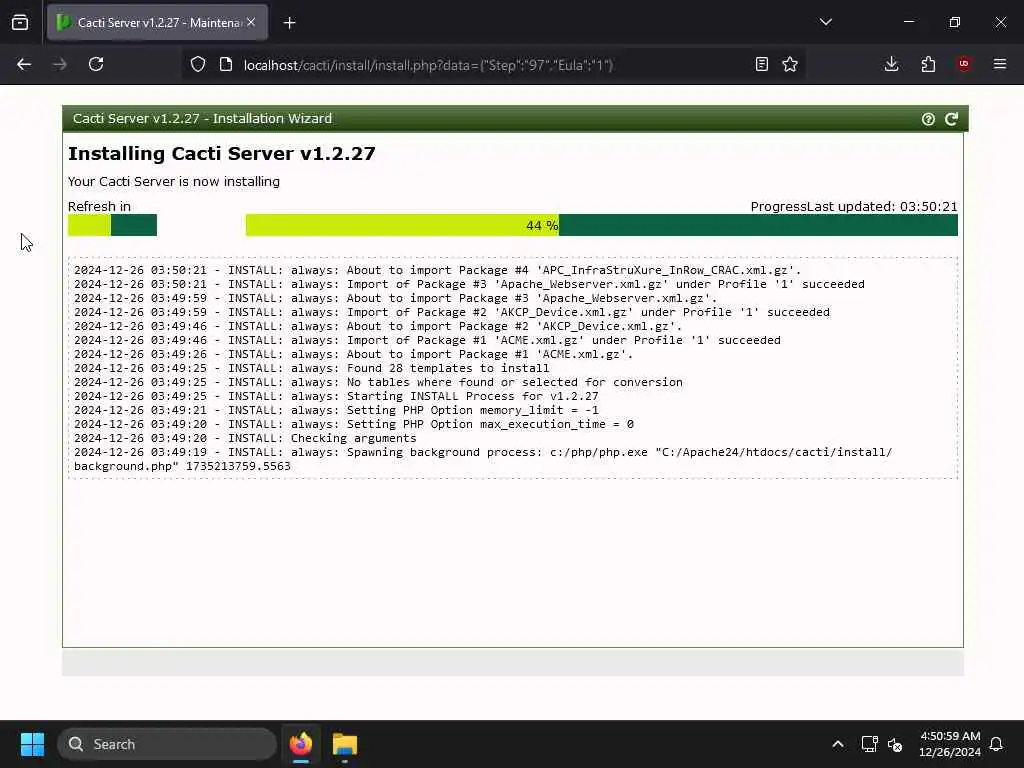Show hidden system tray icons chevron

pos(838,744)
